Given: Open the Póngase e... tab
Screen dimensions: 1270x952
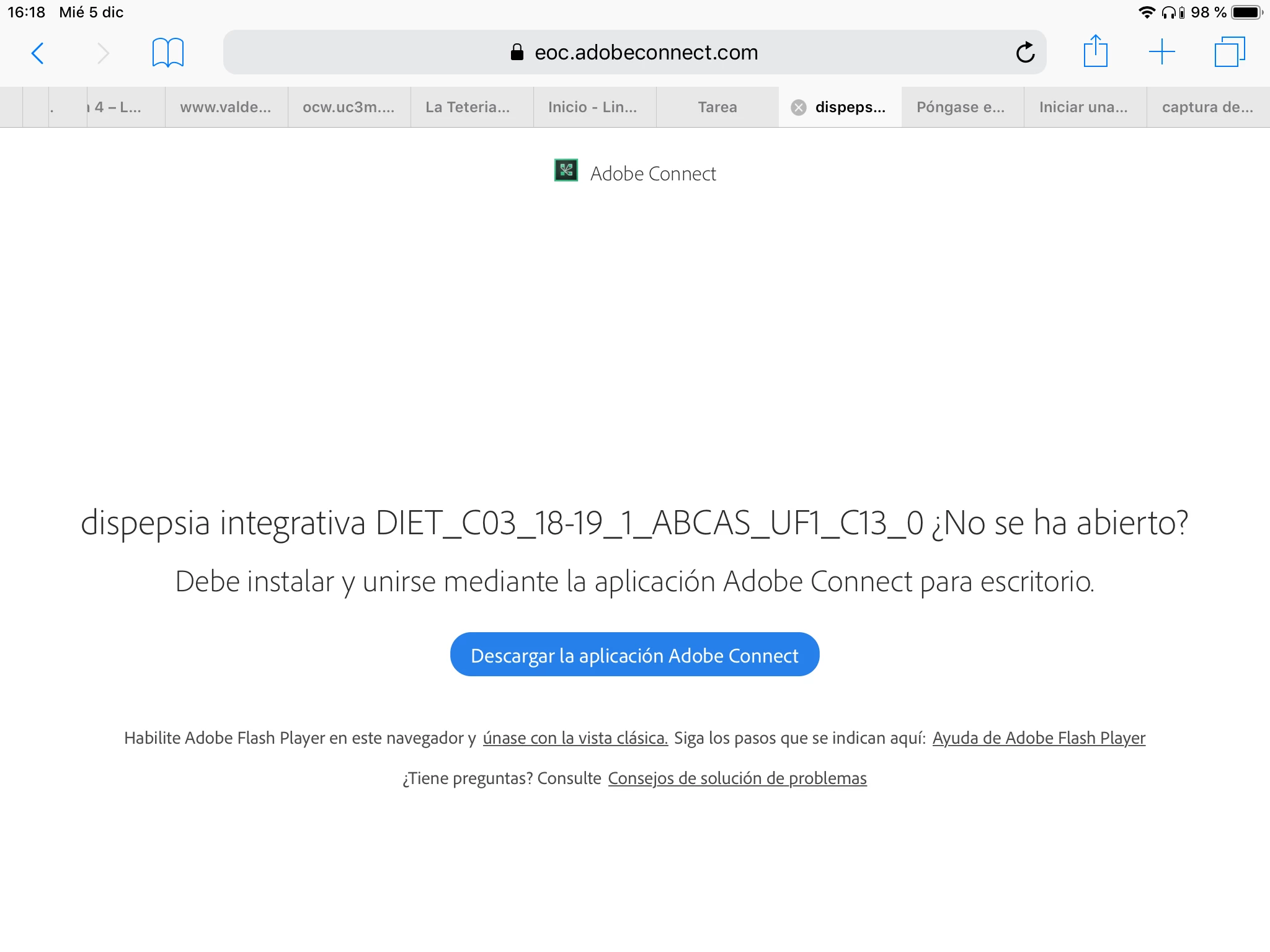Looking at the screenshot, I should pyautogui.click(x=960, y=107).
